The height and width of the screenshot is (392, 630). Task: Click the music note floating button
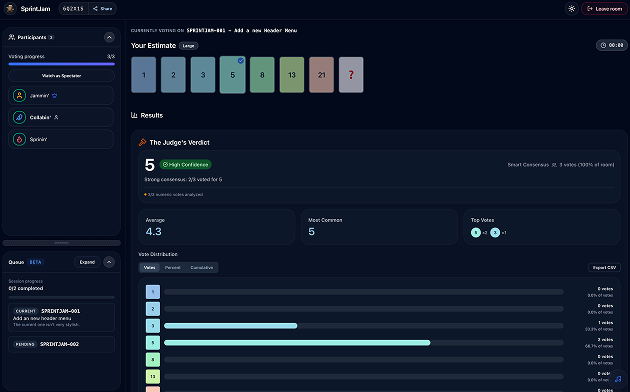click(618, 379)
